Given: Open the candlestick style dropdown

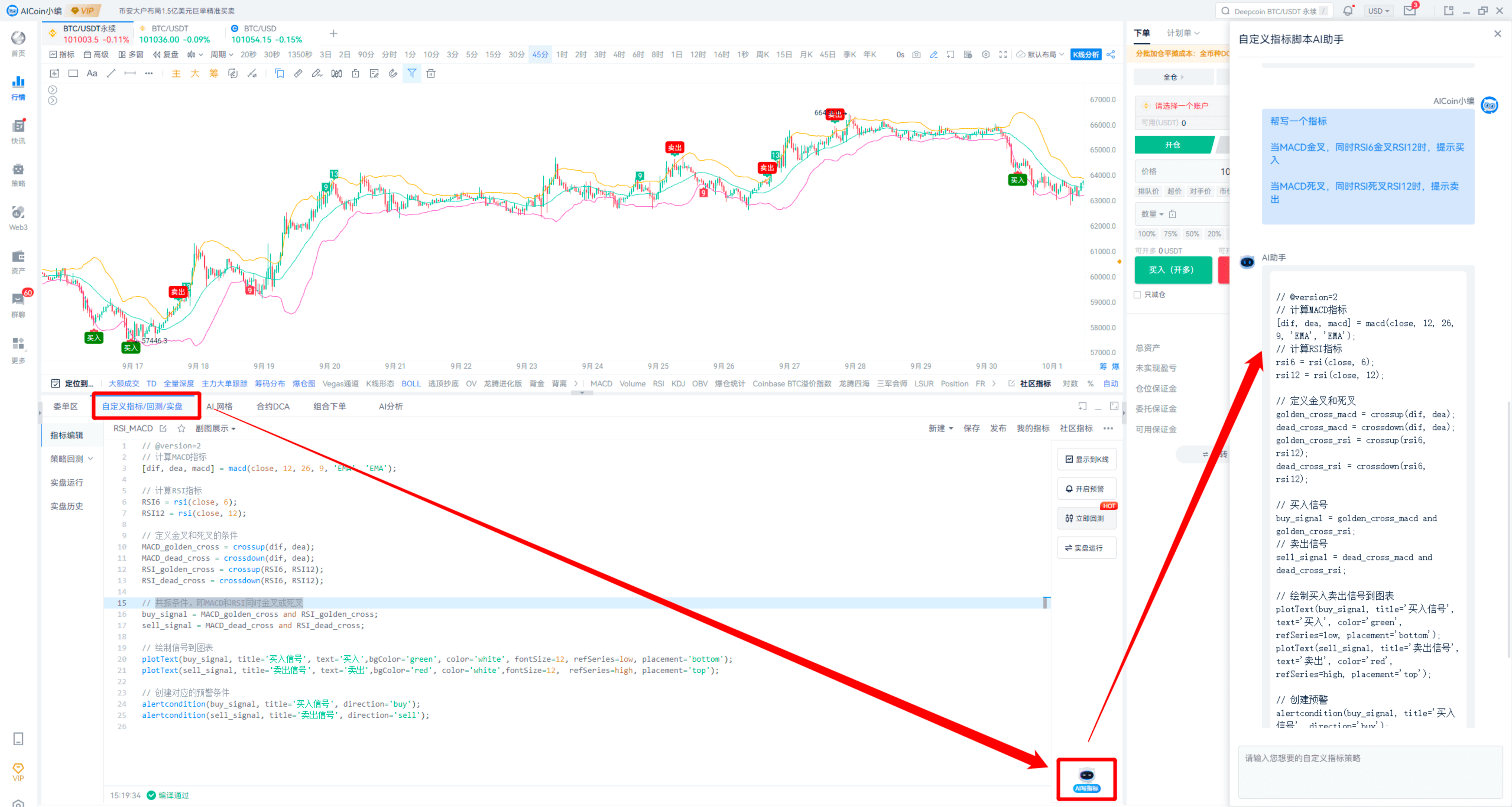Looking at the screenshot, I should [195, 55].
